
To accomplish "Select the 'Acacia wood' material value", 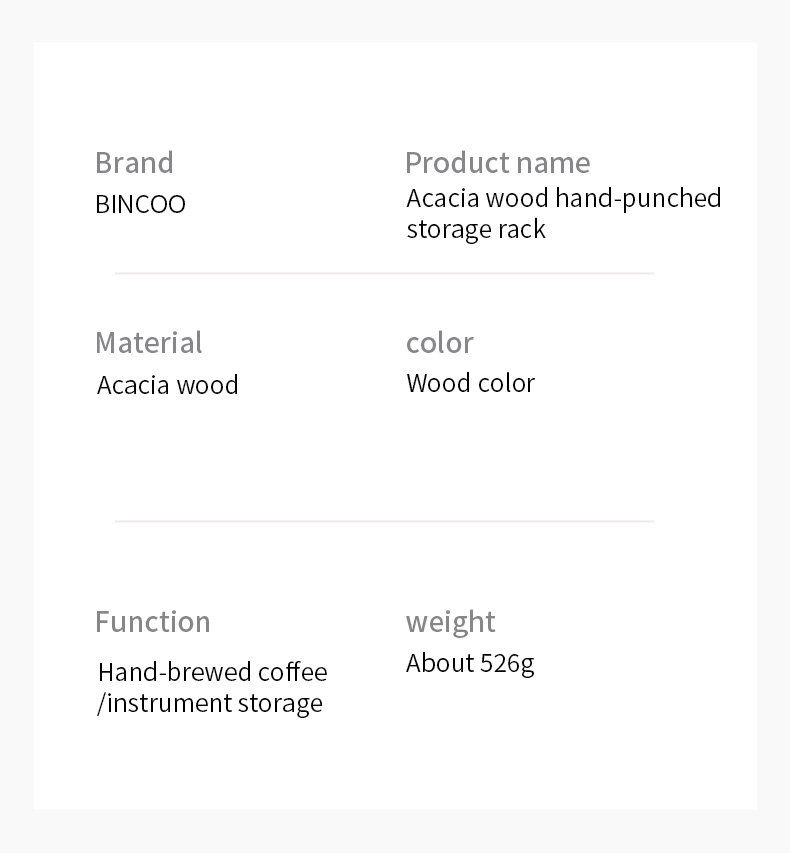I will click(x=168, y=385).
